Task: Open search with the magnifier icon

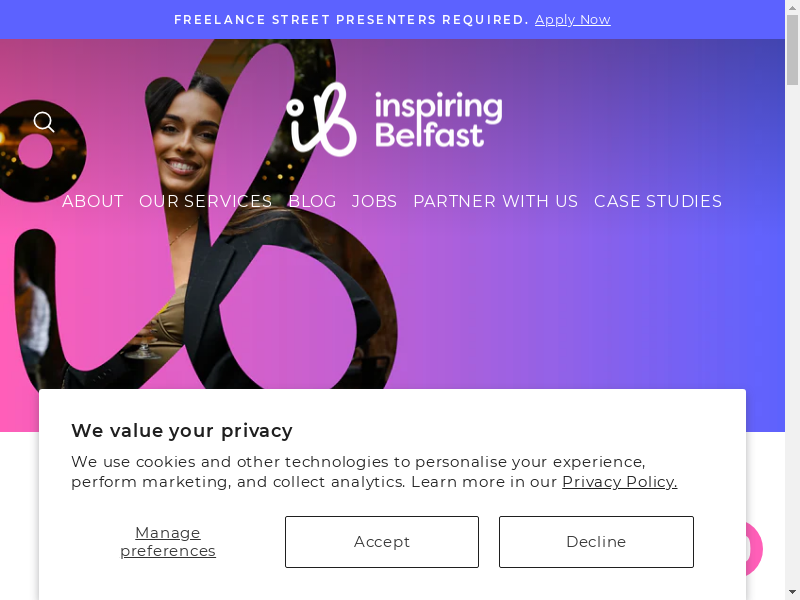Action: (44, 122)
